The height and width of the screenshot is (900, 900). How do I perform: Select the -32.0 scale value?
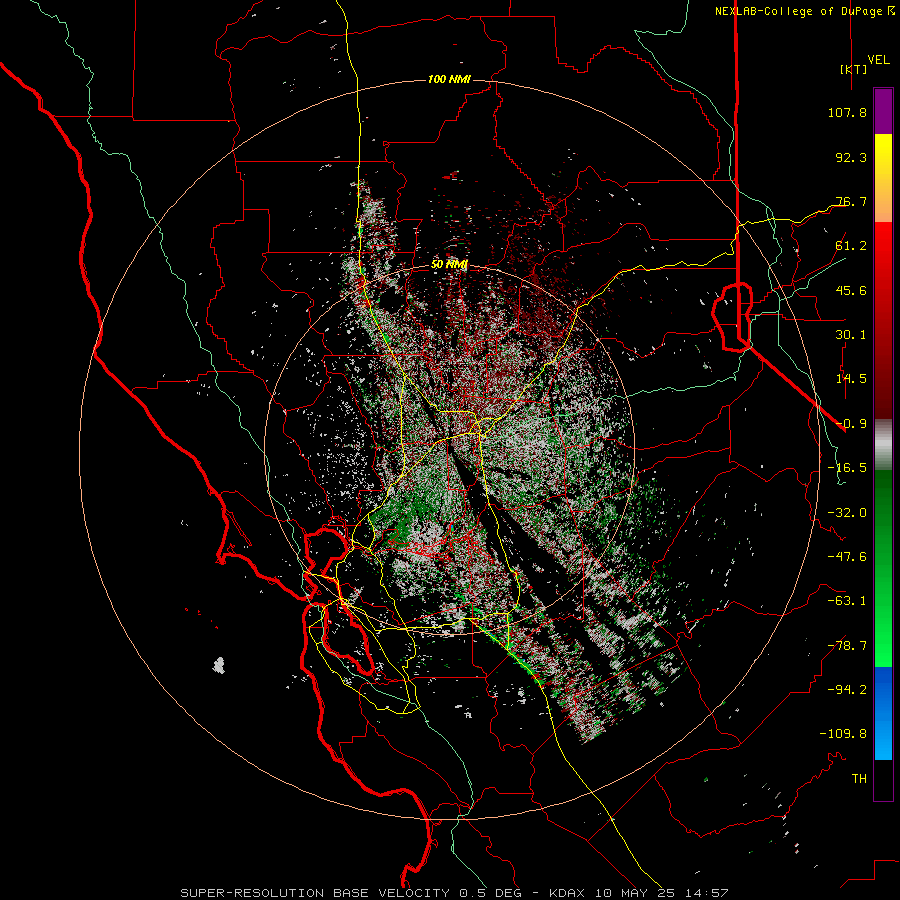847,513
